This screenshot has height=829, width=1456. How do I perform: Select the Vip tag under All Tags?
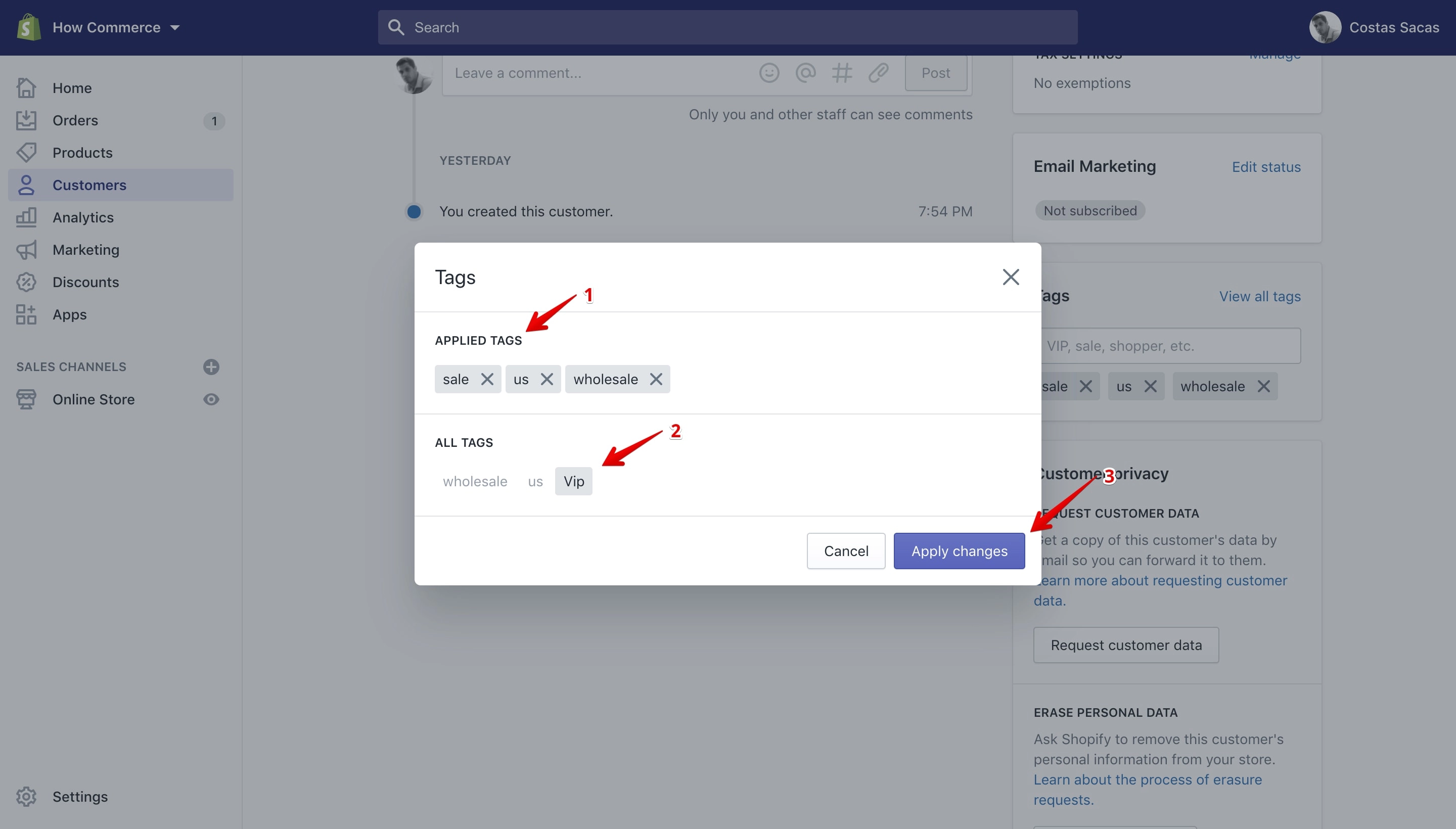573,481
